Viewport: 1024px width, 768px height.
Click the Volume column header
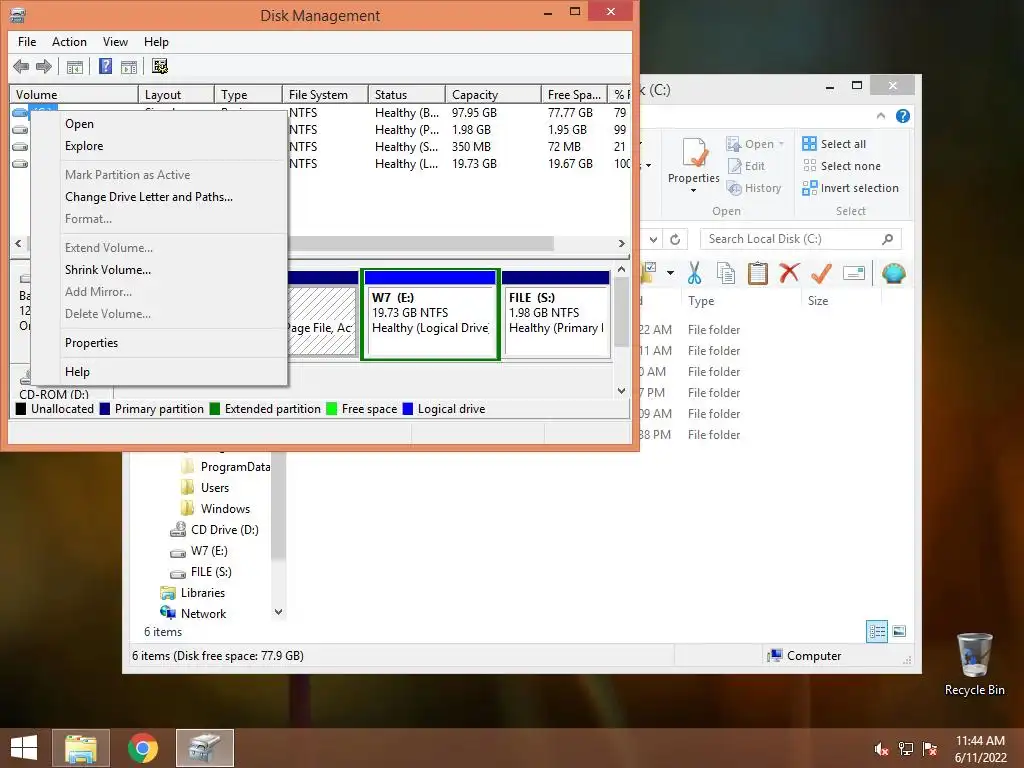pos(74,95)
